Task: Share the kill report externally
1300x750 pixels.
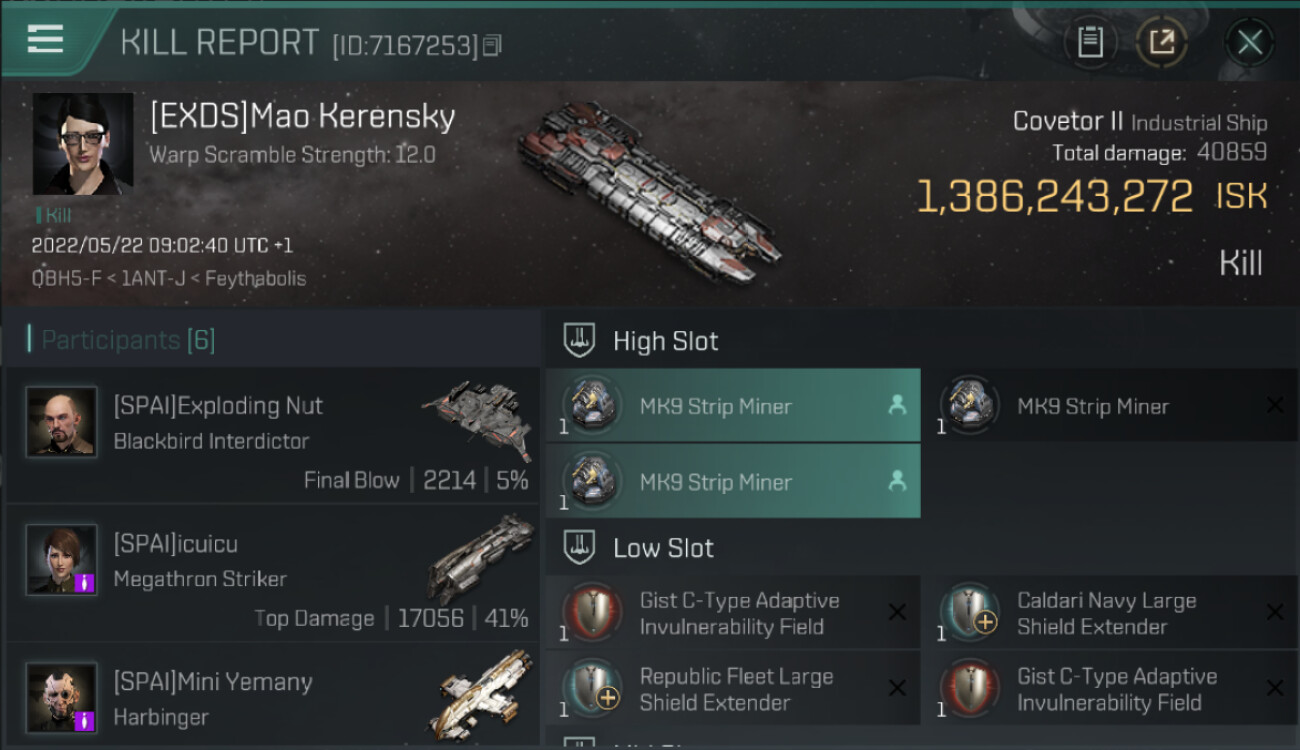Action: [1161, 42]
